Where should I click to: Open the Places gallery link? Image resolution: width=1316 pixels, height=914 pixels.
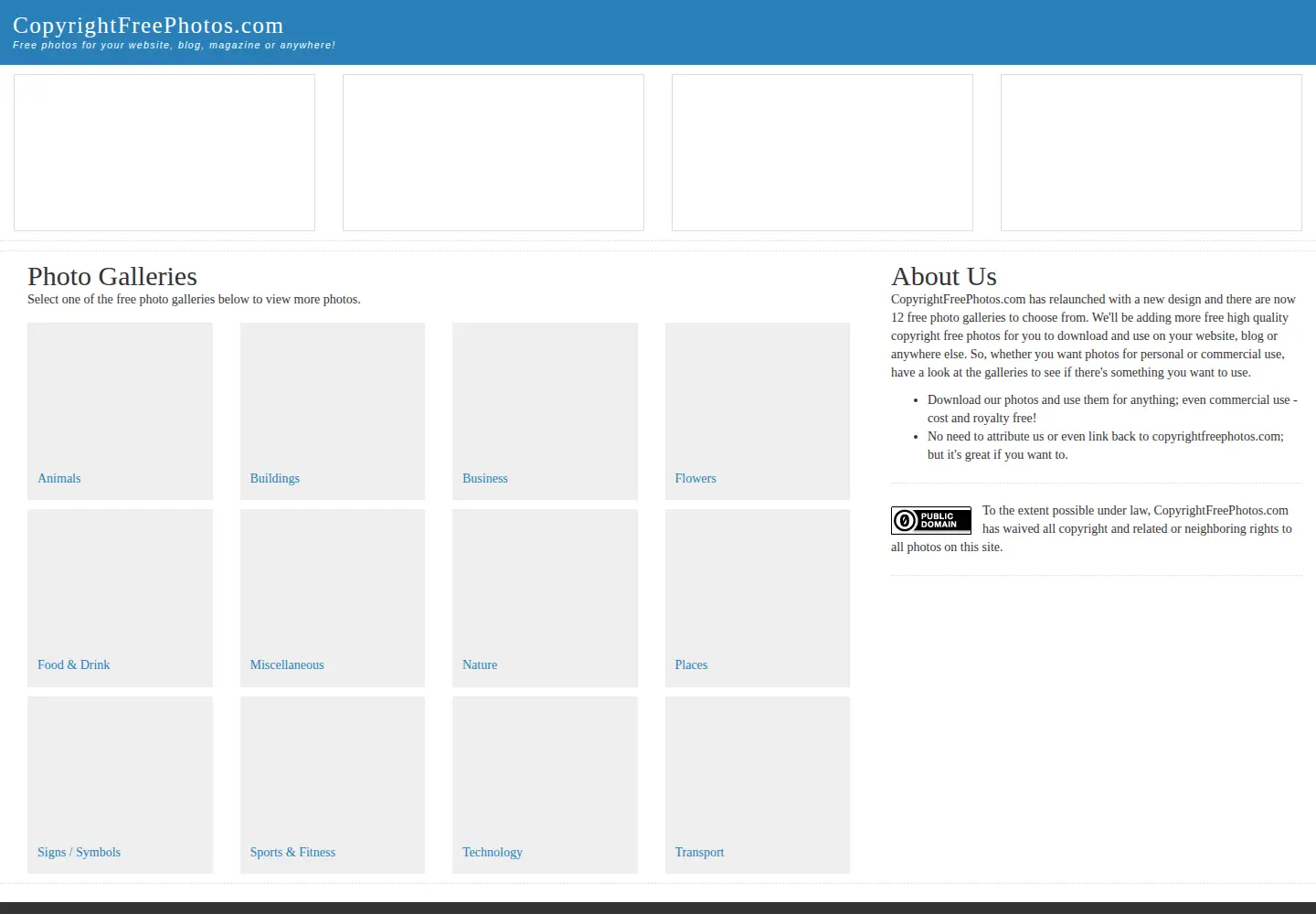pos(691,664)
